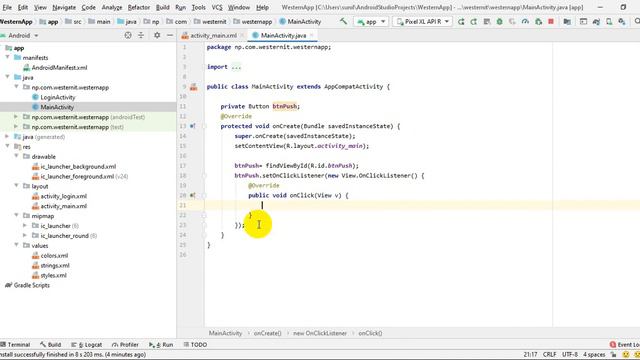Screen dimensions: 640x360
Task: Expand the folded import statements
Action: click(x=236, y=67)
